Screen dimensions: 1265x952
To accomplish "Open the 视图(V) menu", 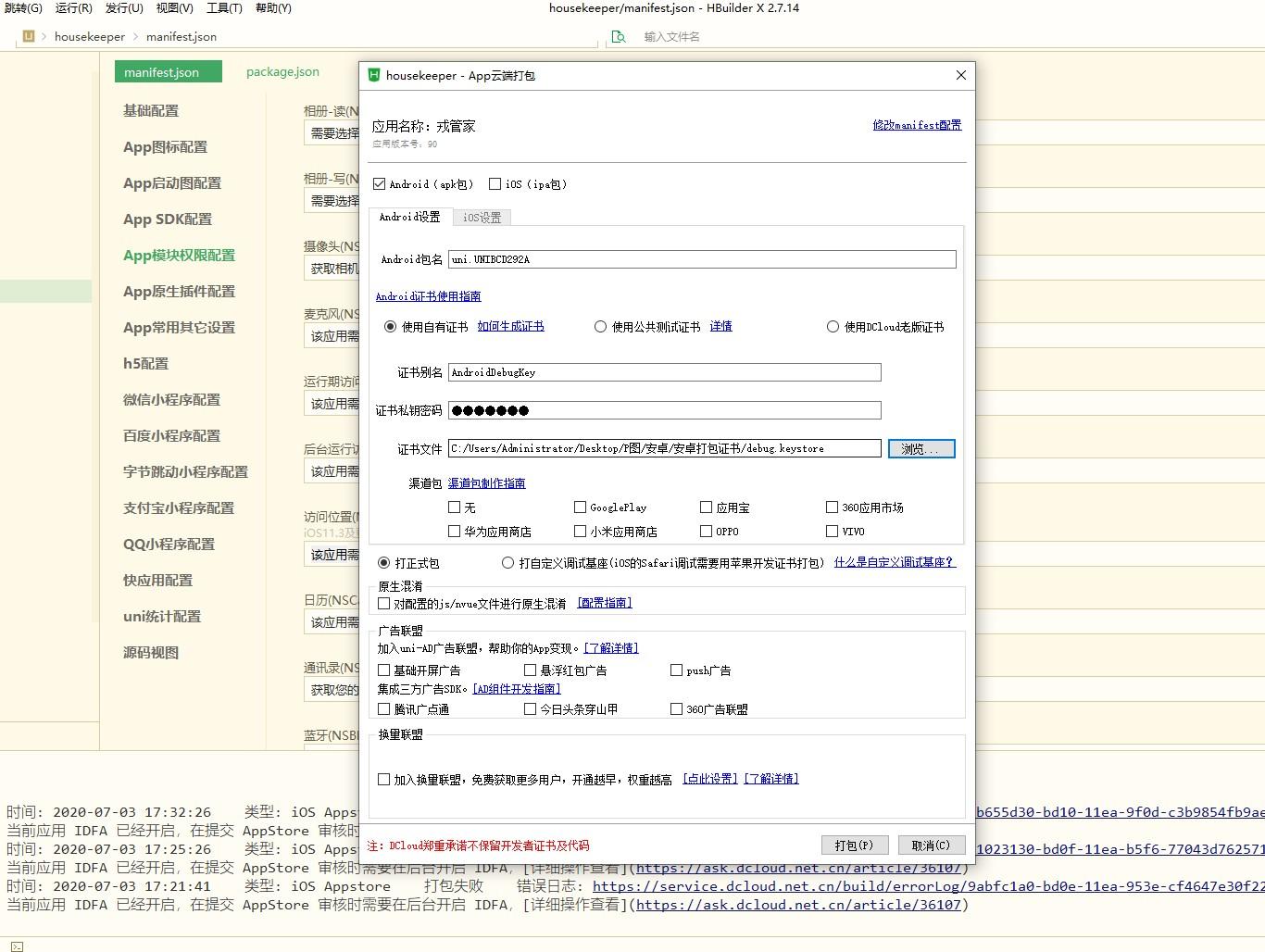I will pyautogui.click(x=174, y=8).
